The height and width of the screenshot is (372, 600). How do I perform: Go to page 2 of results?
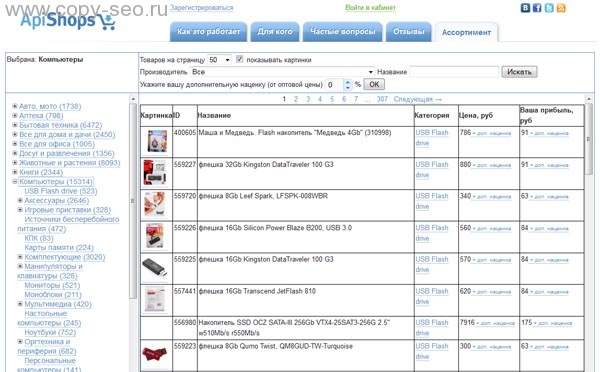296,99
